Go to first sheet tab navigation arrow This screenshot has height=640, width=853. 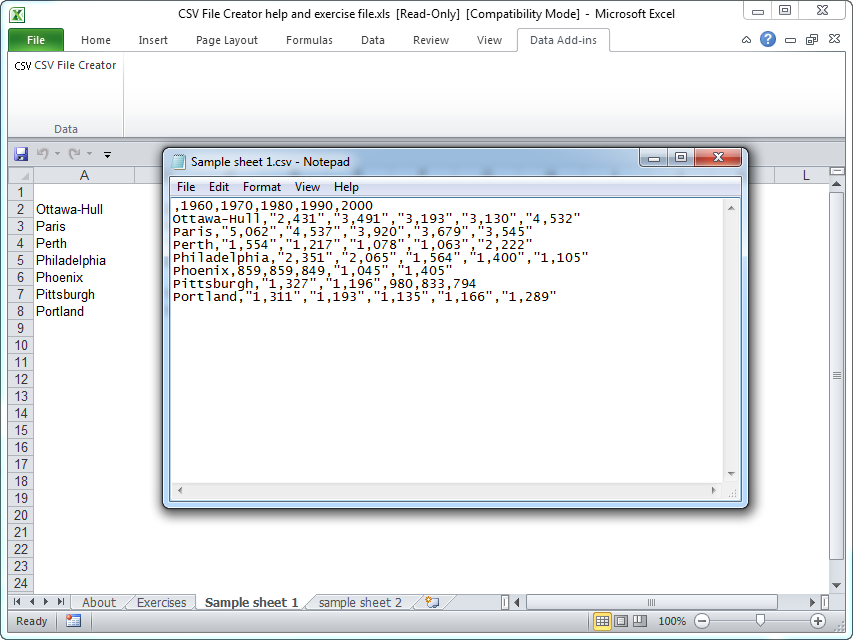(x=17, y=602)
